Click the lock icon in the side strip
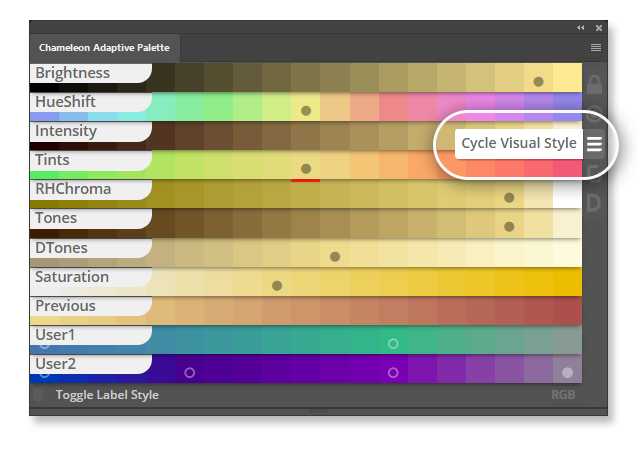Viewport: 638px width, 454px height. tap(594, 85)
